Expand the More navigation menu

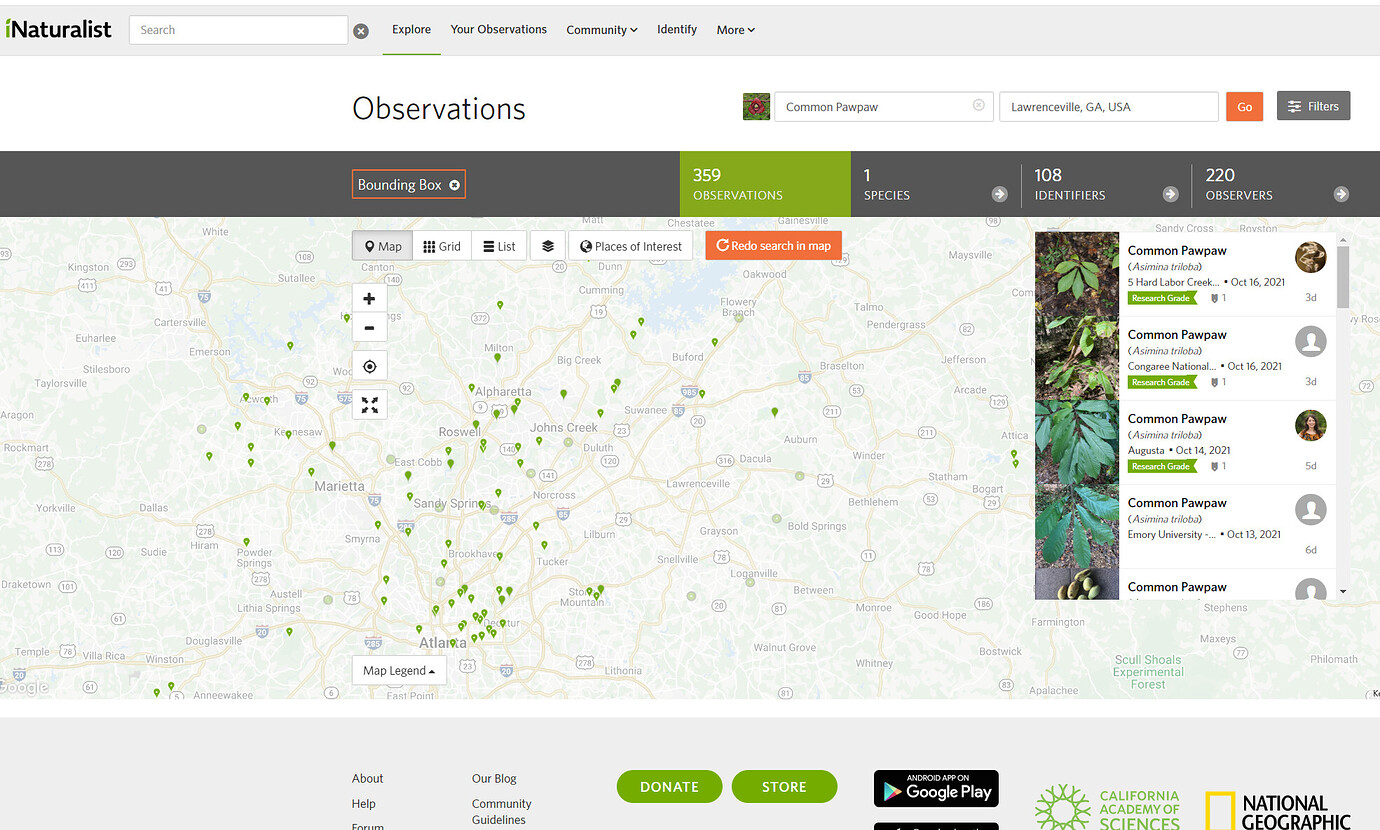point(735,30)
